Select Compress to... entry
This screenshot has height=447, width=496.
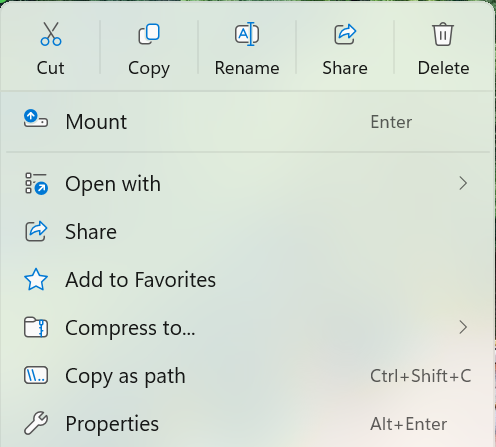248,327
